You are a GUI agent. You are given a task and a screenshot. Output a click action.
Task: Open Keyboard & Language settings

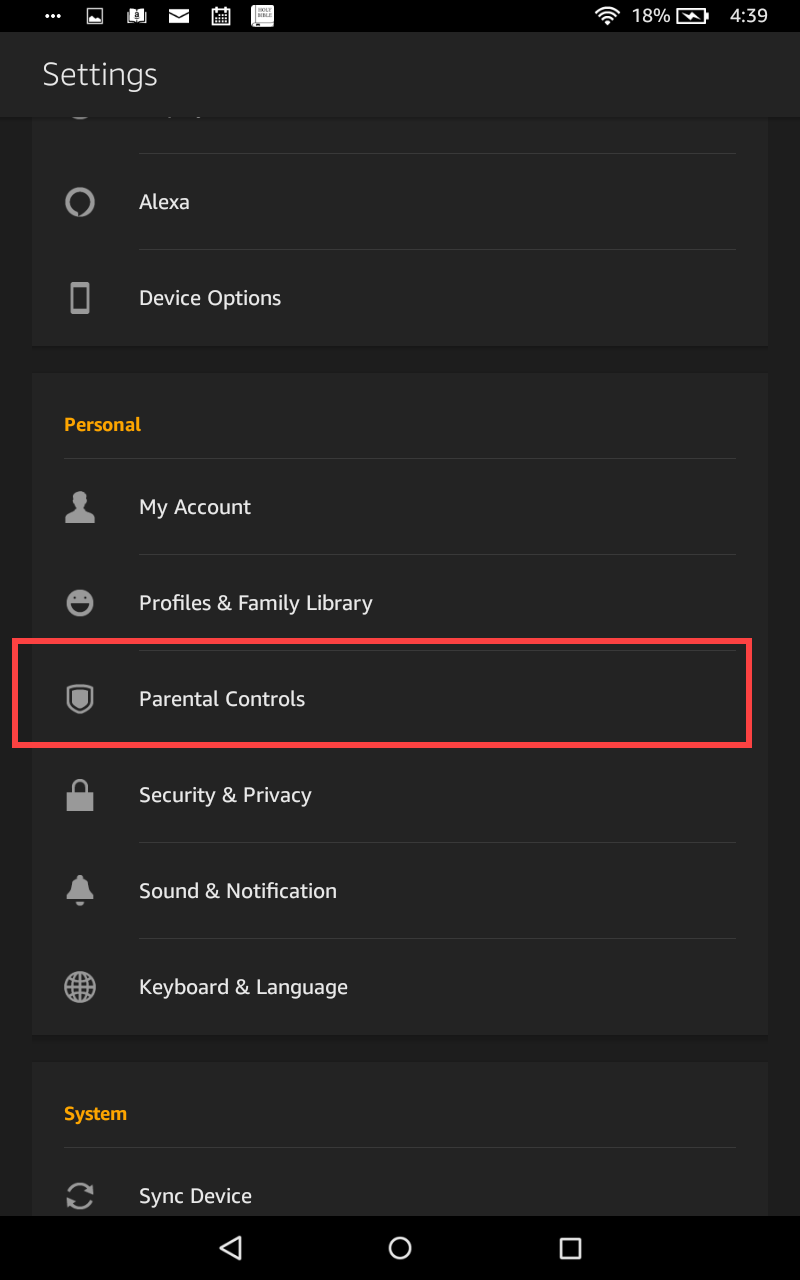400,987
